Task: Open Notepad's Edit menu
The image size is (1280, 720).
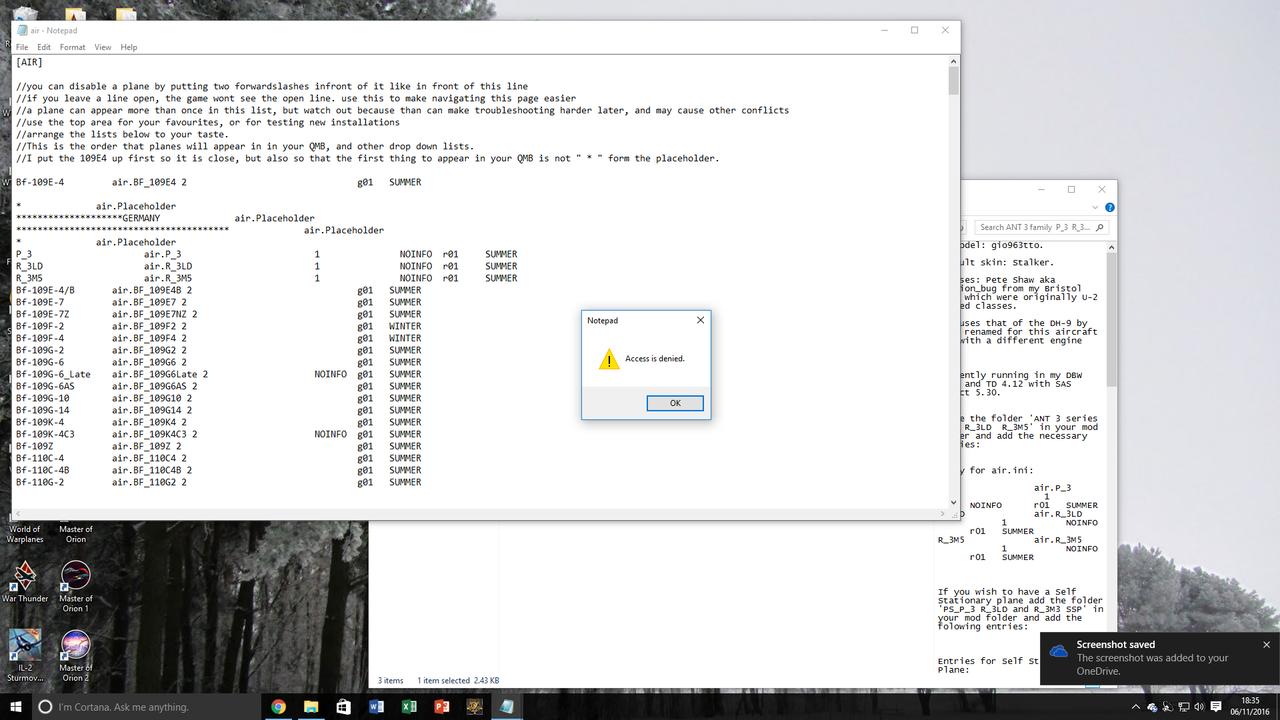Action: (44, 47)
